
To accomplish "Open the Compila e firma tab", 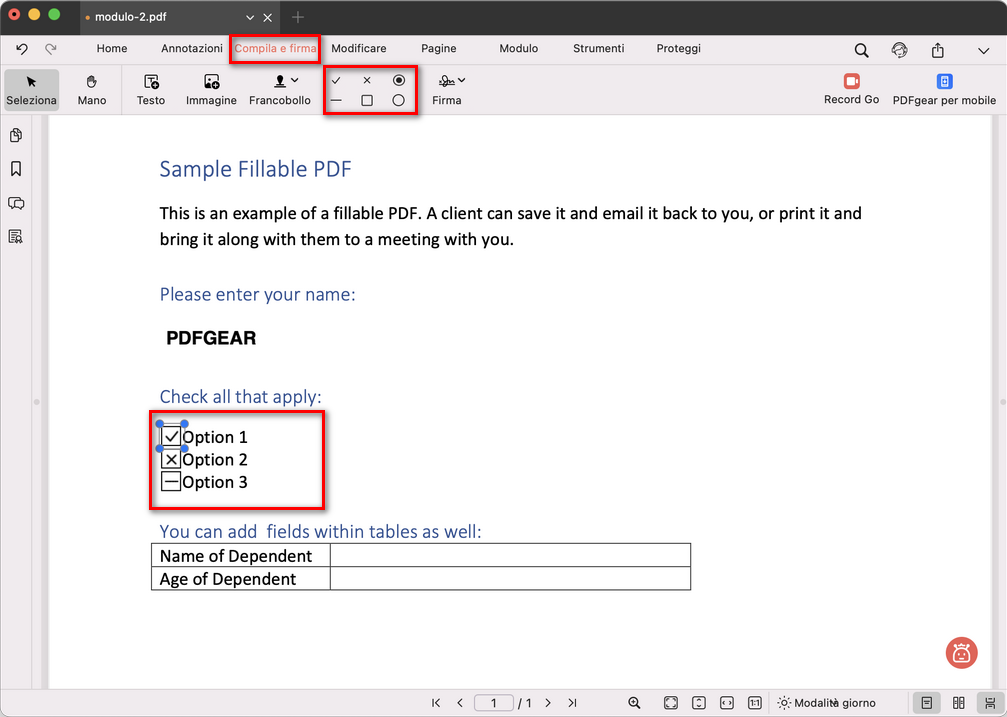I will (x=275, y=48).
